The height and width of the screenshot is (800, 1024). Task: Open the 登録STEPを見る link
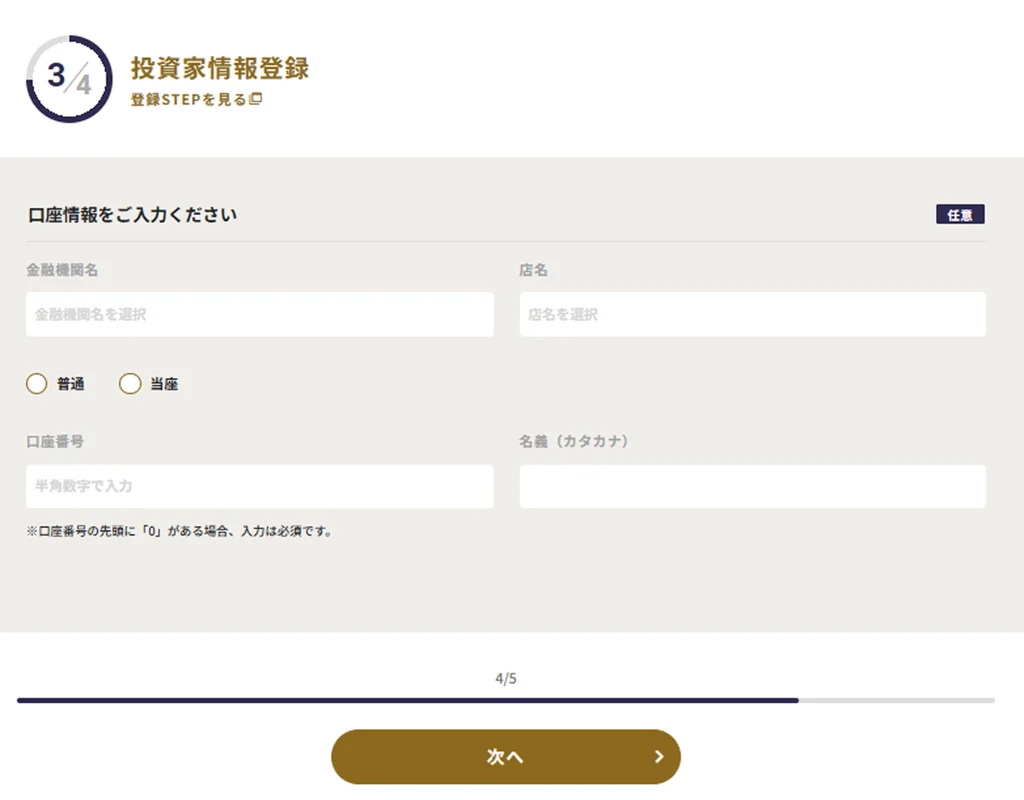click(188, 99)
